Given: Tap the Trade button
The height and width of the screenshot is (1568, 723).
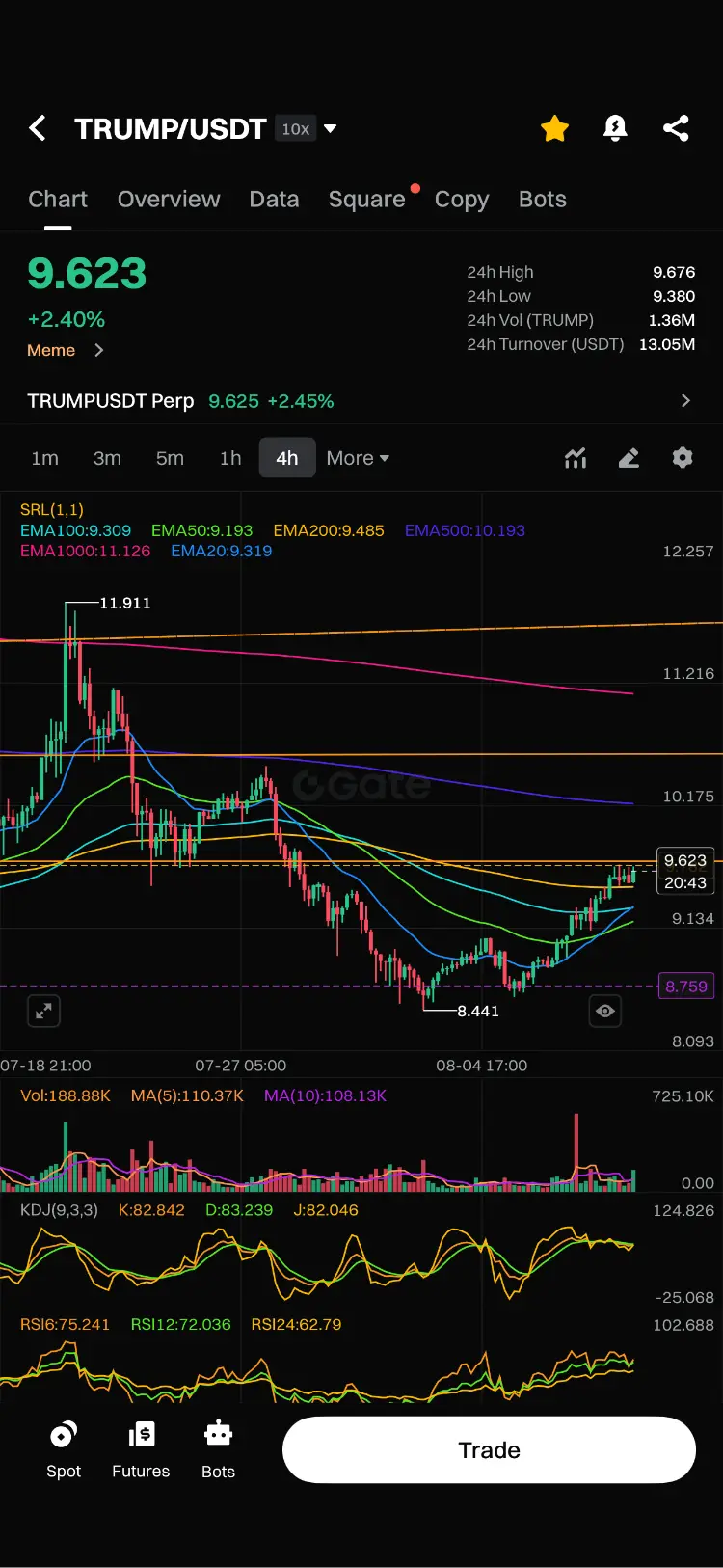Looking at the screenshot, I should pos(489,1449).
